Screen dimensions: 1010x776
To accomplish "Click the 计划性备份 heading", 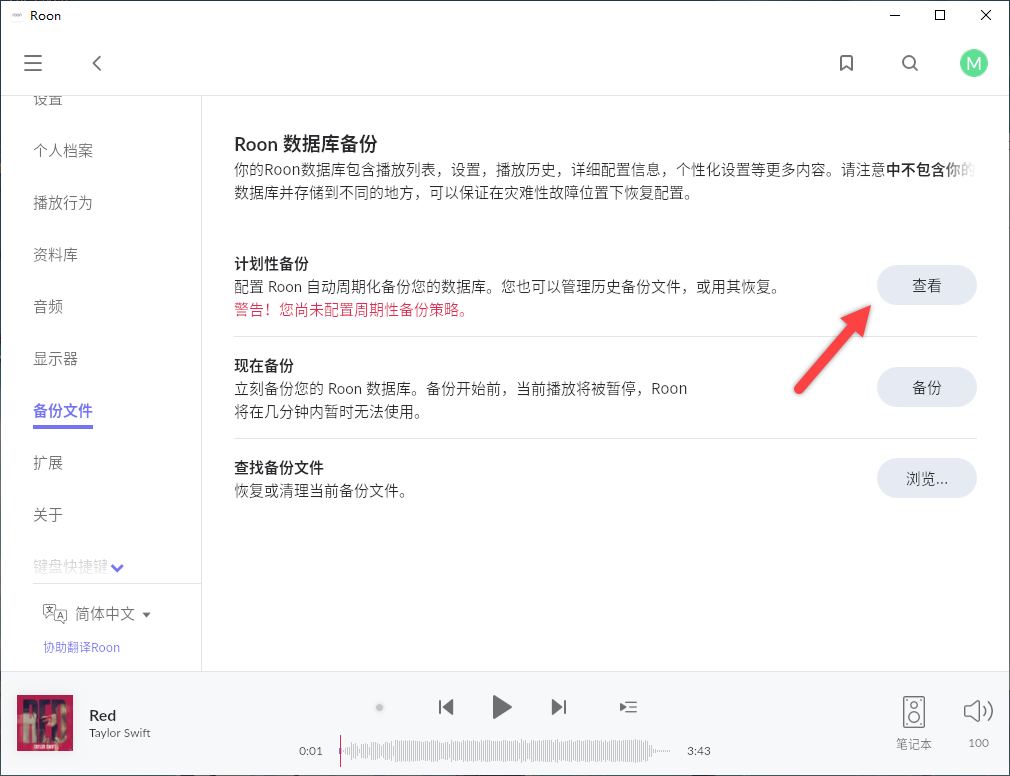I will coord(271,263).
